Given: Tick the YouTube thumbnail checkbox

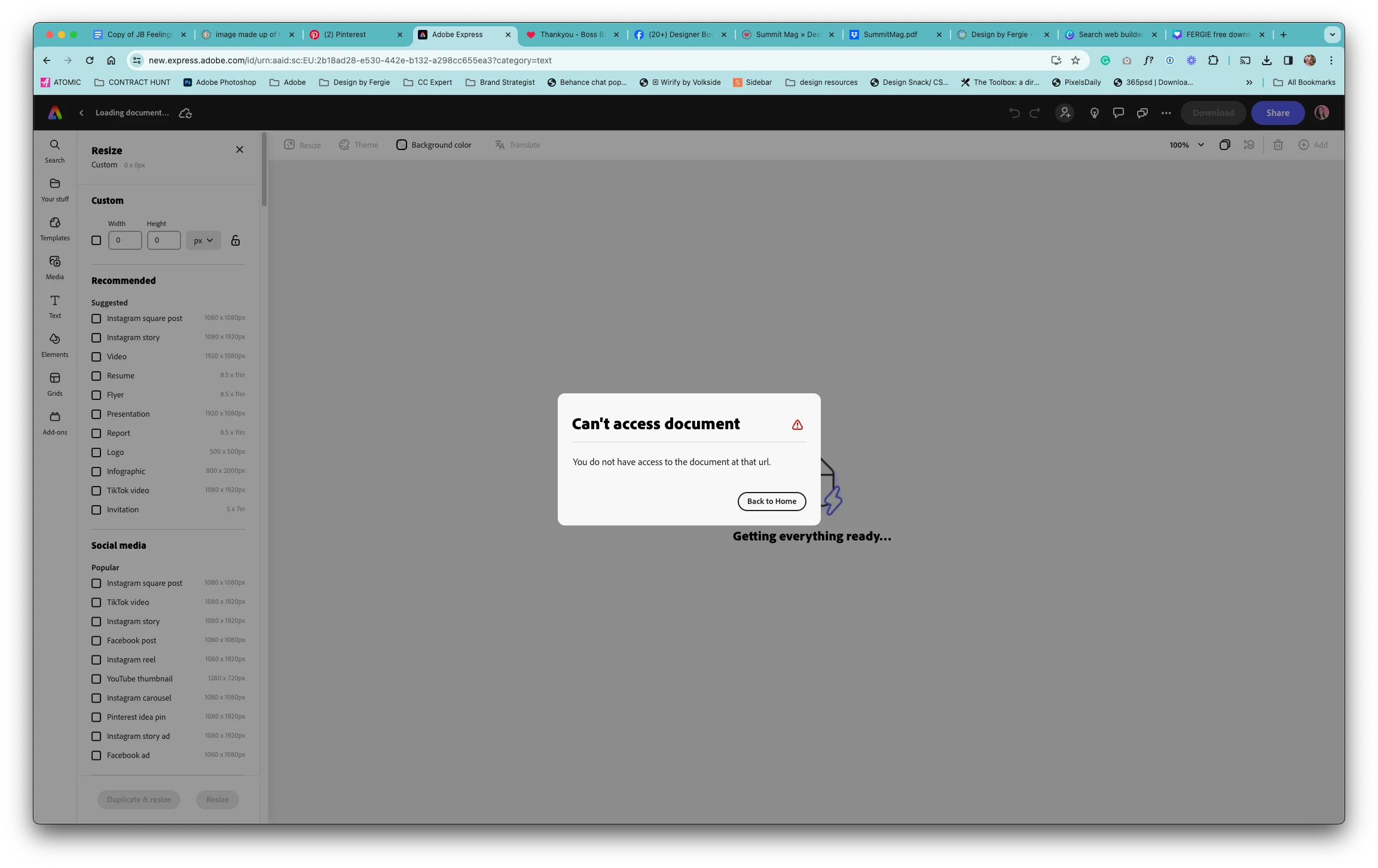Looking at the screenshot, I should [96, 679].
